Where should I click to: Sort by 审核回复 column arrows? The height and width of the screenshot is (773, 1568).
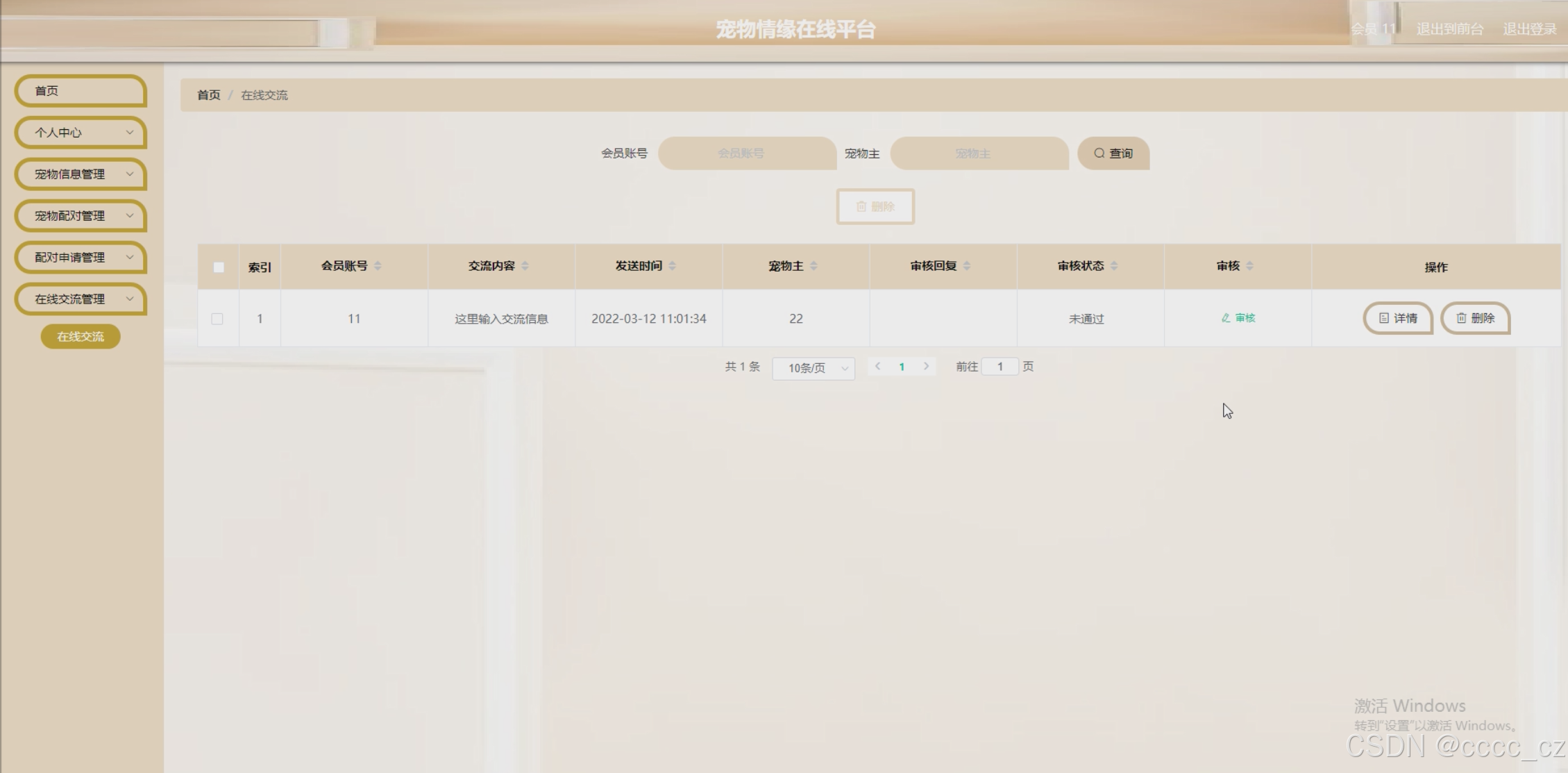click(967, 266)
